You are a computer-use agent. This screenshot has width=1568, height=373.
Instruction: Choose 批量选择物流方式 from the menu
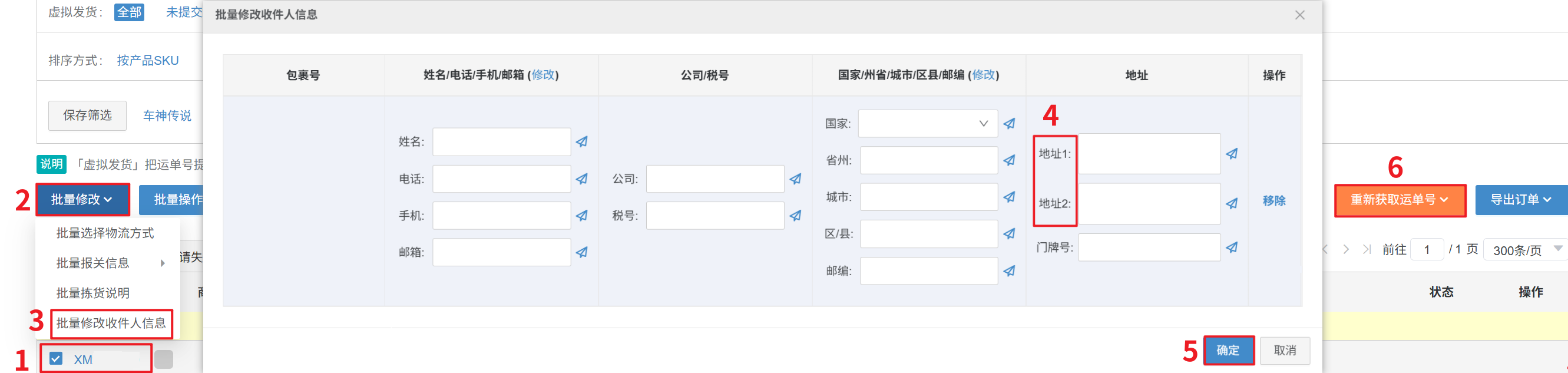pyautogui.click(x=105, y=233)
